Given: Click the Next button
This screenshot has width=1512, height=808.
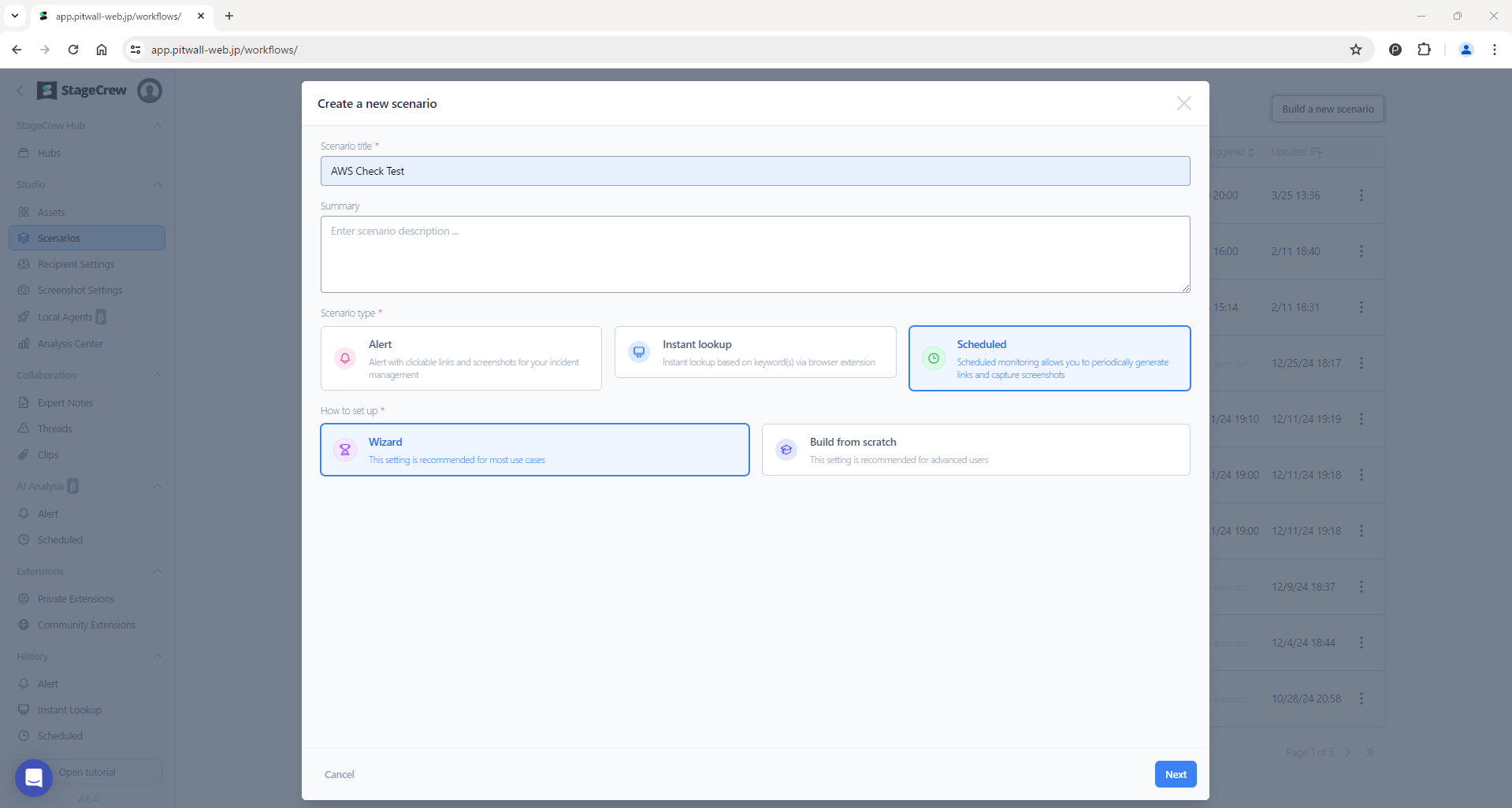Looking at the screenshot, I should pyautogui.click(x=1175, y=774).
